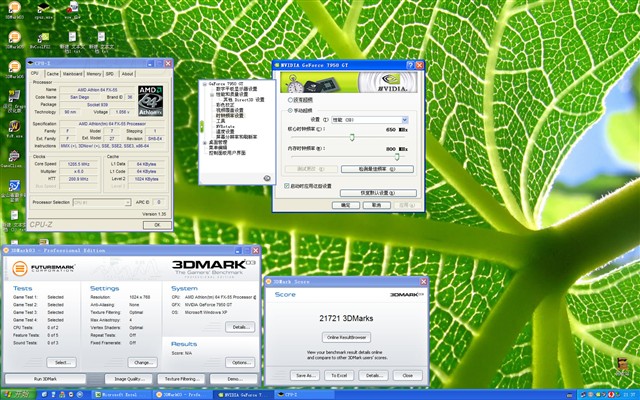Open Image Quality... in 3DMark03
Viewport: 640px width, 400px height.
click(x=128, y=379)
